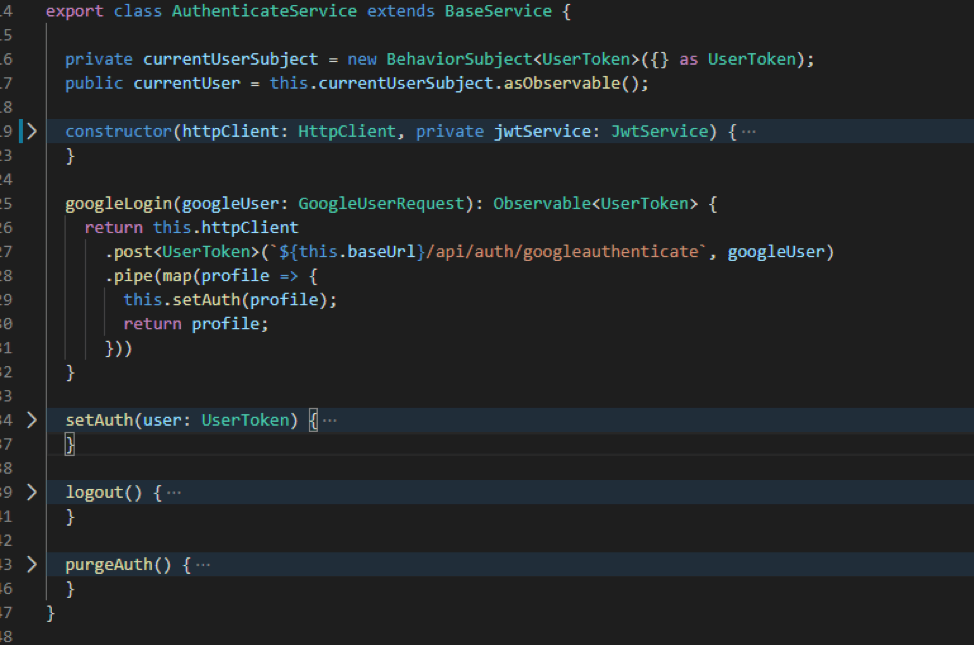Click the purgeAuth method name
The width and height of the screenshot is (974, 645).
coord(109,565)
